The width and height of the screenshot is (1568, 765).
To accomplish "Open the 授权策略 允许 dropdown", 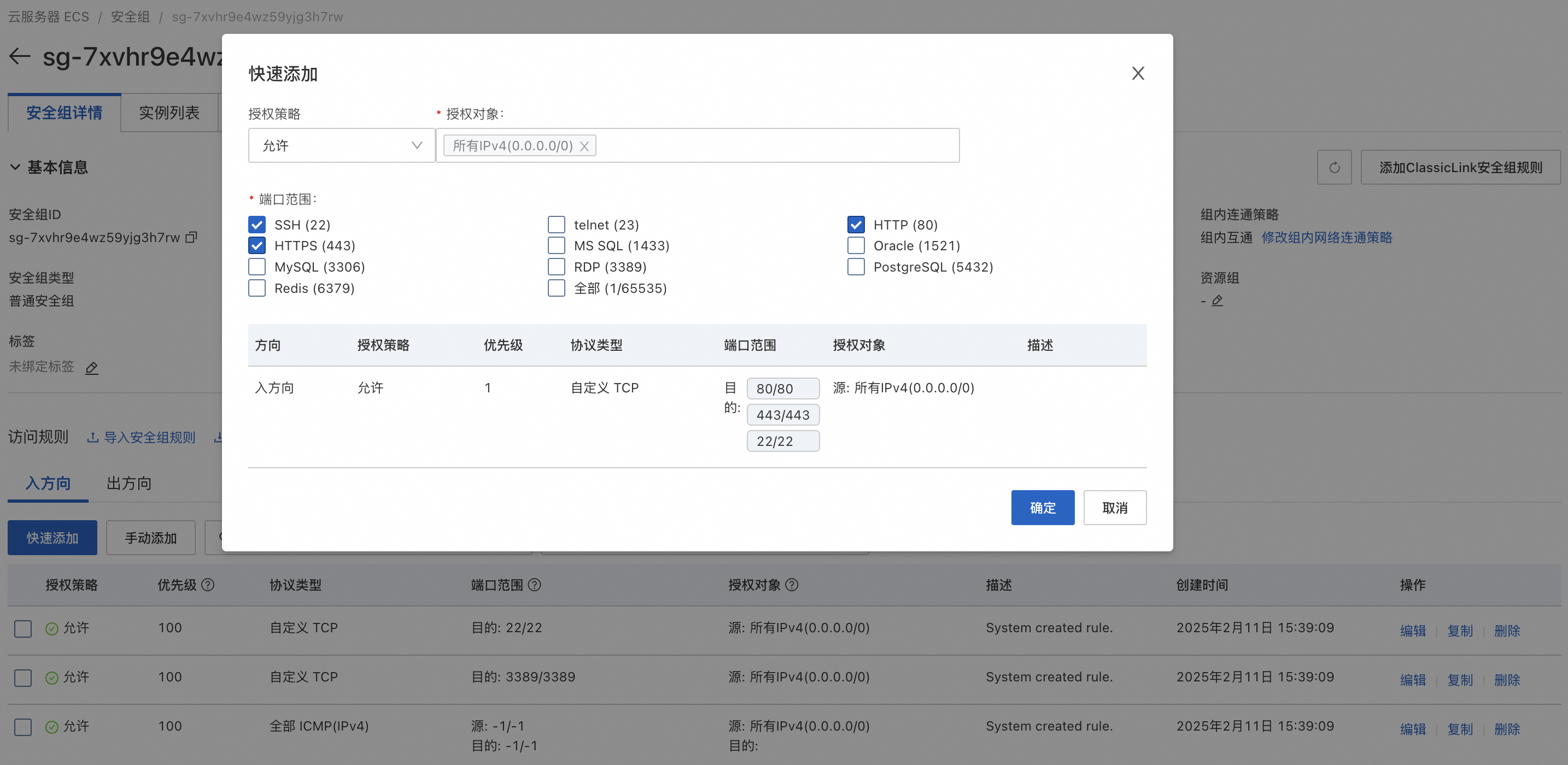I will click(341, 145).
